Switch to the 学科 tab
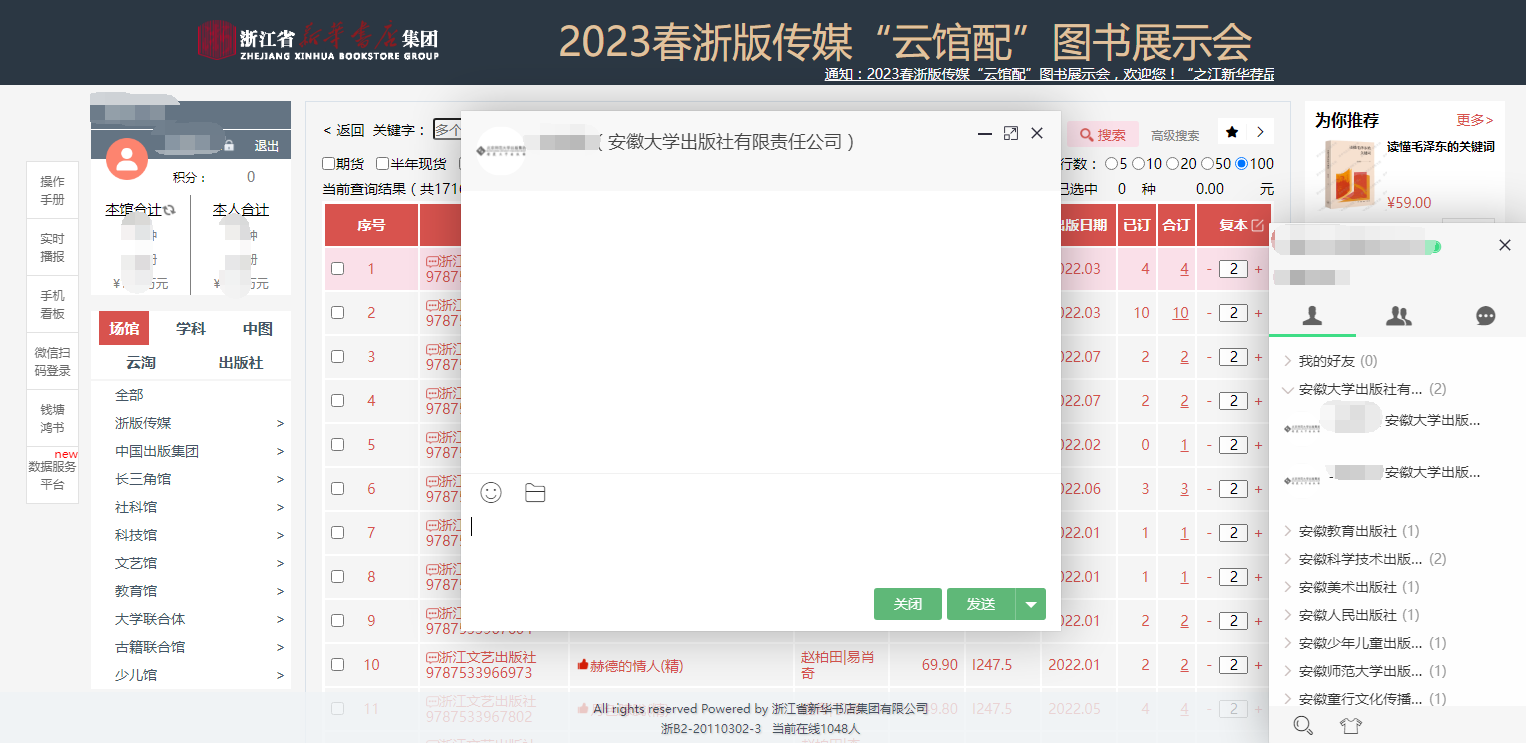Image resolution: width=1526 pixels, height=743 pixels. [x=191, y=328]
